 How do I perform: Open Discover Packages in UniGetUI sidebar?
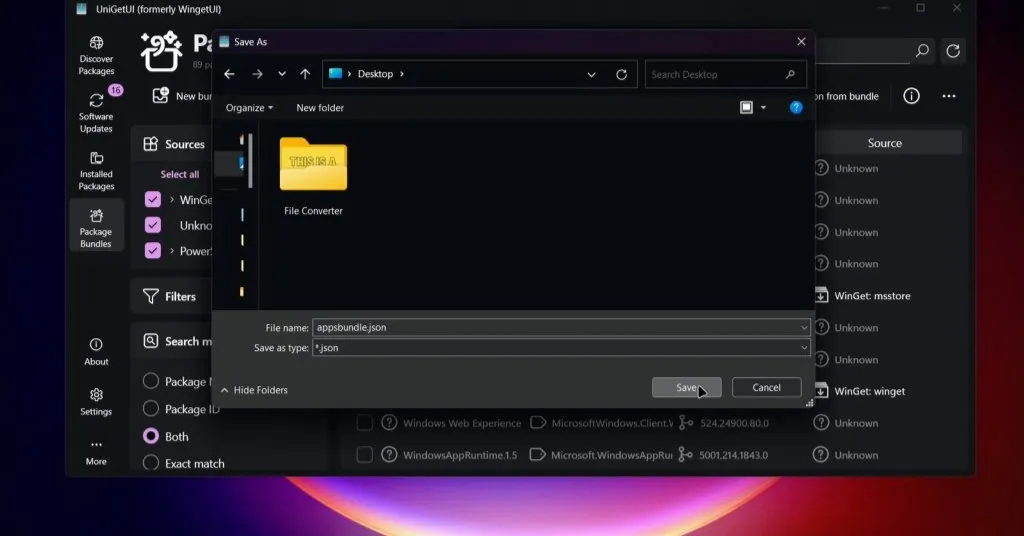pos(96,55)
